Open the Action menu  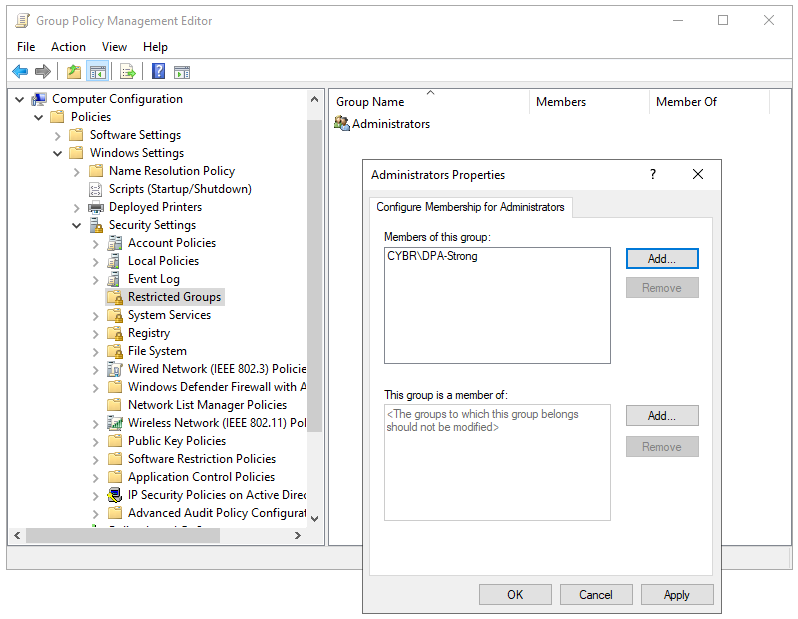click(68, 47)
